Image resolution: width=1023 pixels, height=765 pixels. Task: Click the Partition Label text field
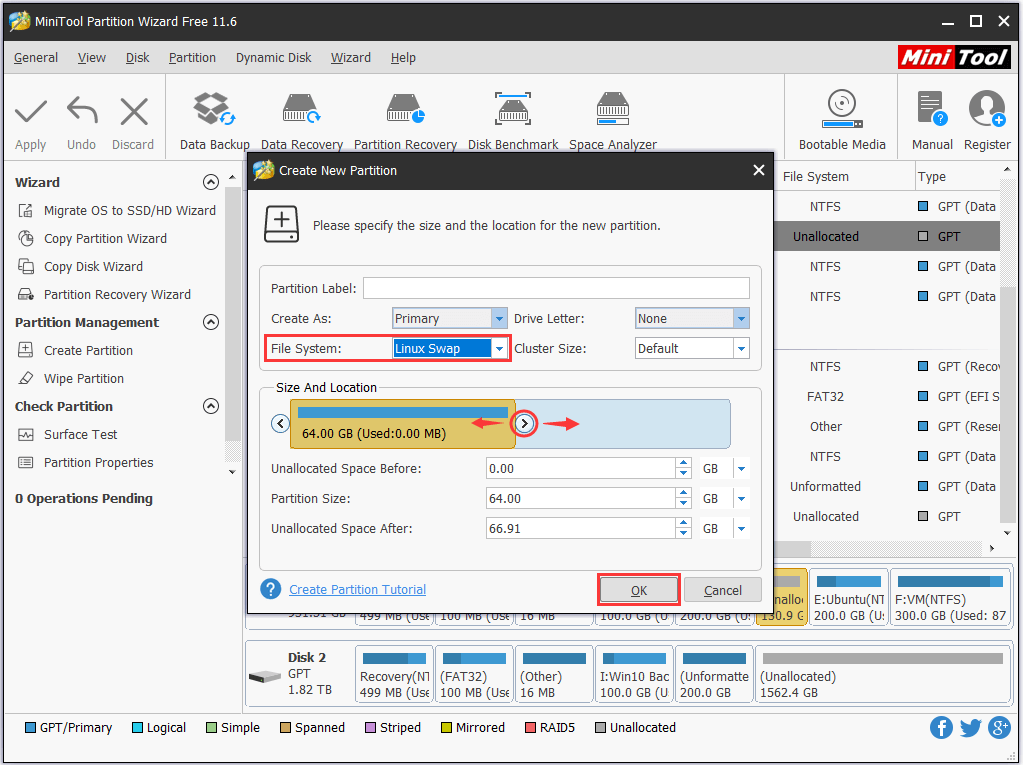pos(556,288)
